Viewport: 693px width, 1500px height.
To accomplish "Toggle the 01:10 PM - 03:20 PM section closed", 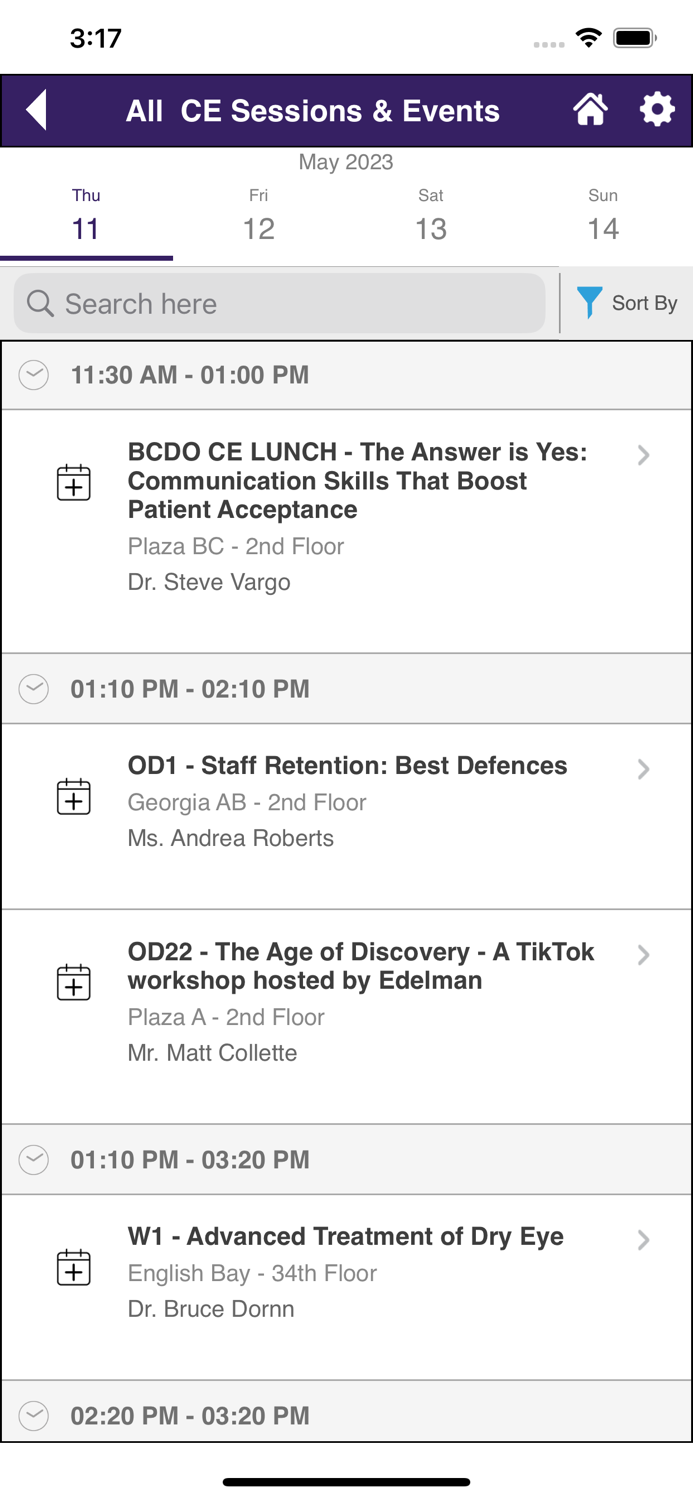I will pos(33,1159).
